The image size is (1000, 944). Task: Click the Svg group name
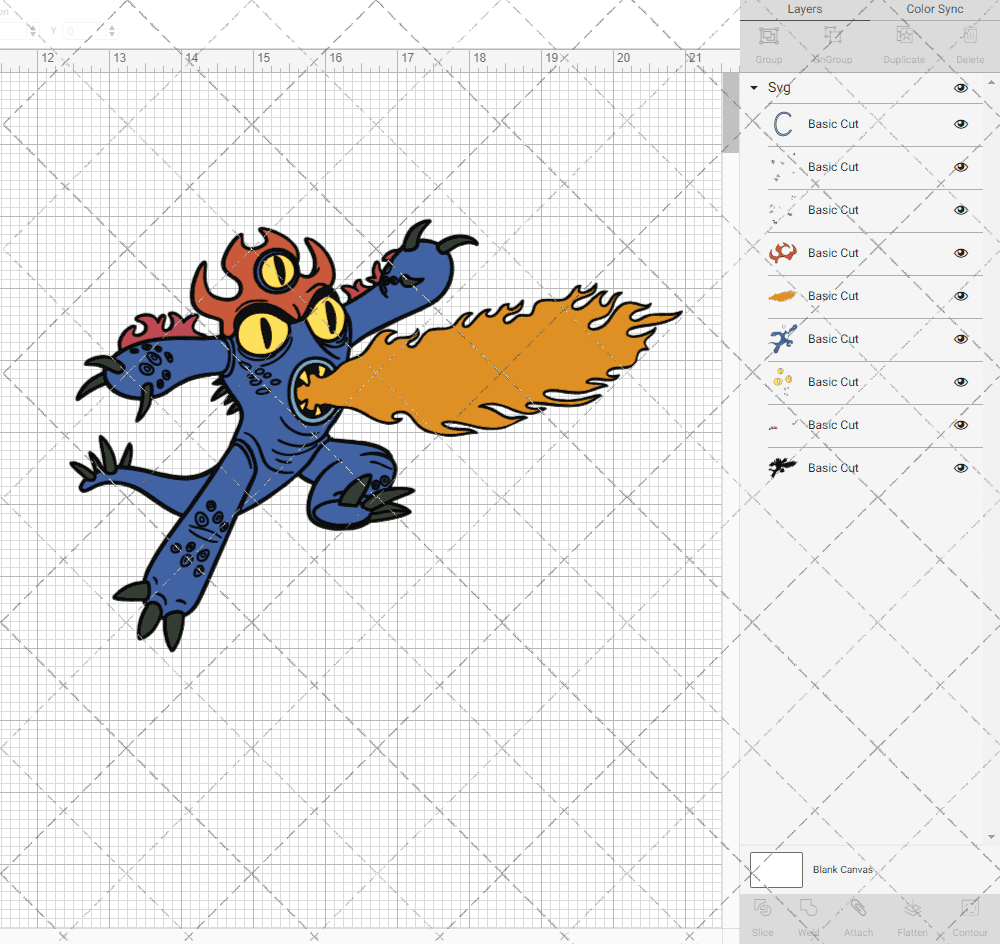point(779,87)
